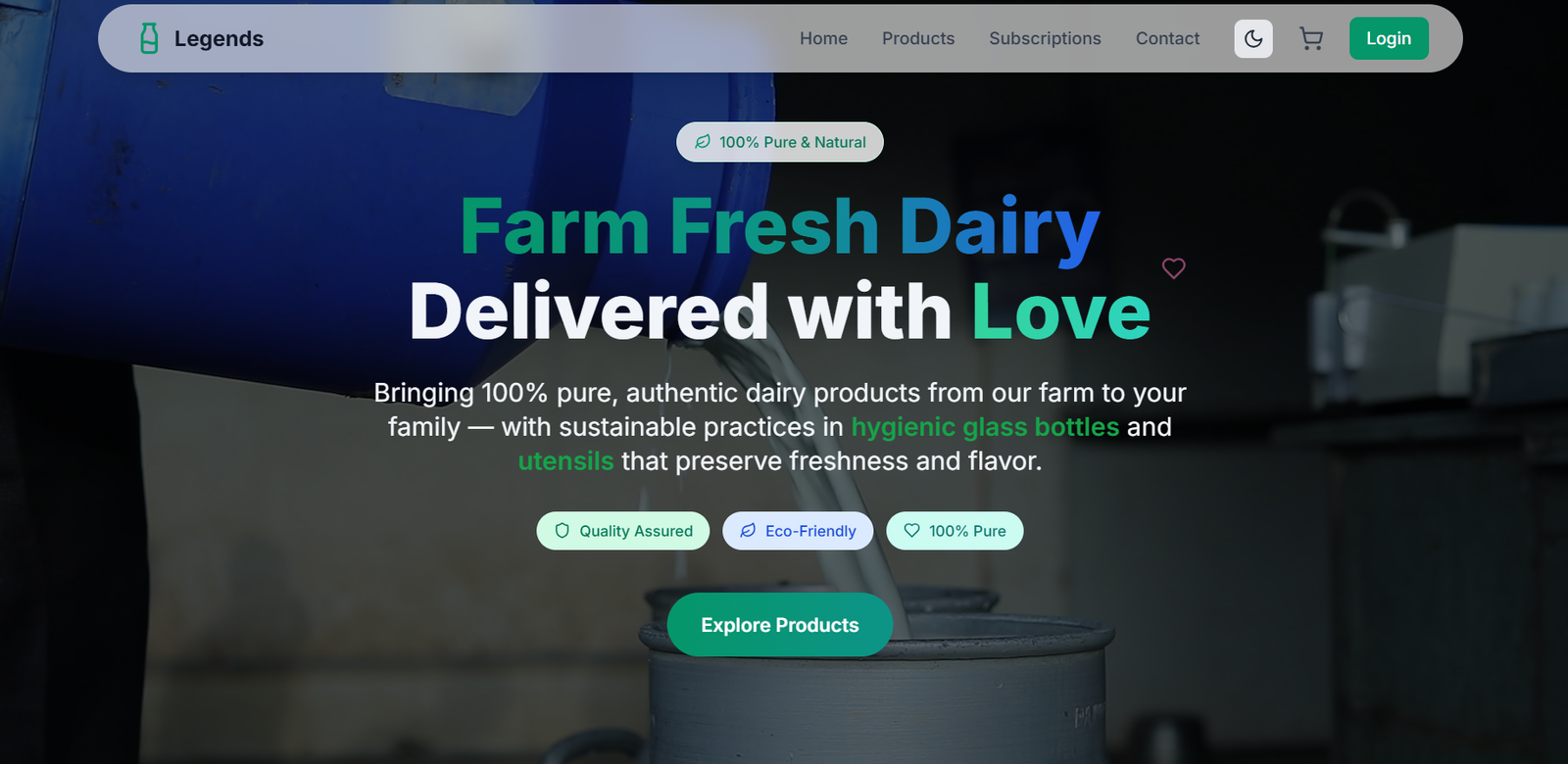Click the leaf icon in Eco-Friendly badge
Screen dimensions: 1568x764
(x=748, y=531)
